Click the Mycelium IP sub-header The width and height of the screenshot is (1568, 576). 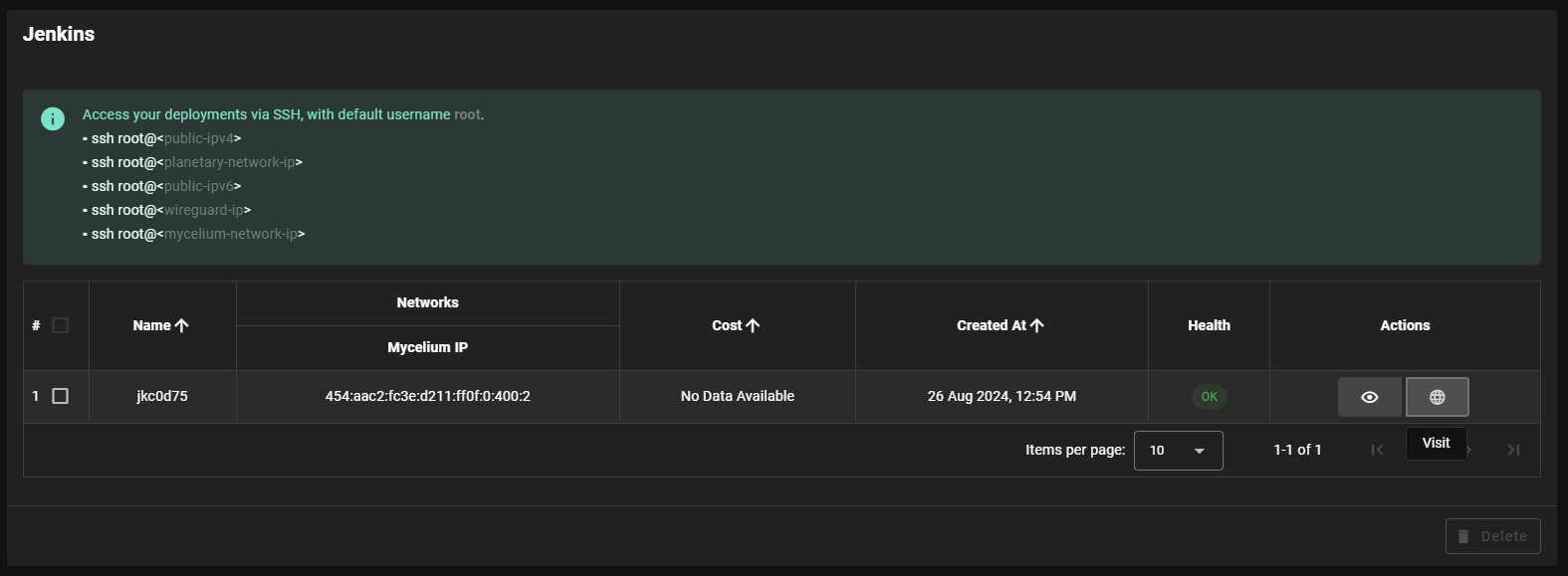(x=427, y=347)
